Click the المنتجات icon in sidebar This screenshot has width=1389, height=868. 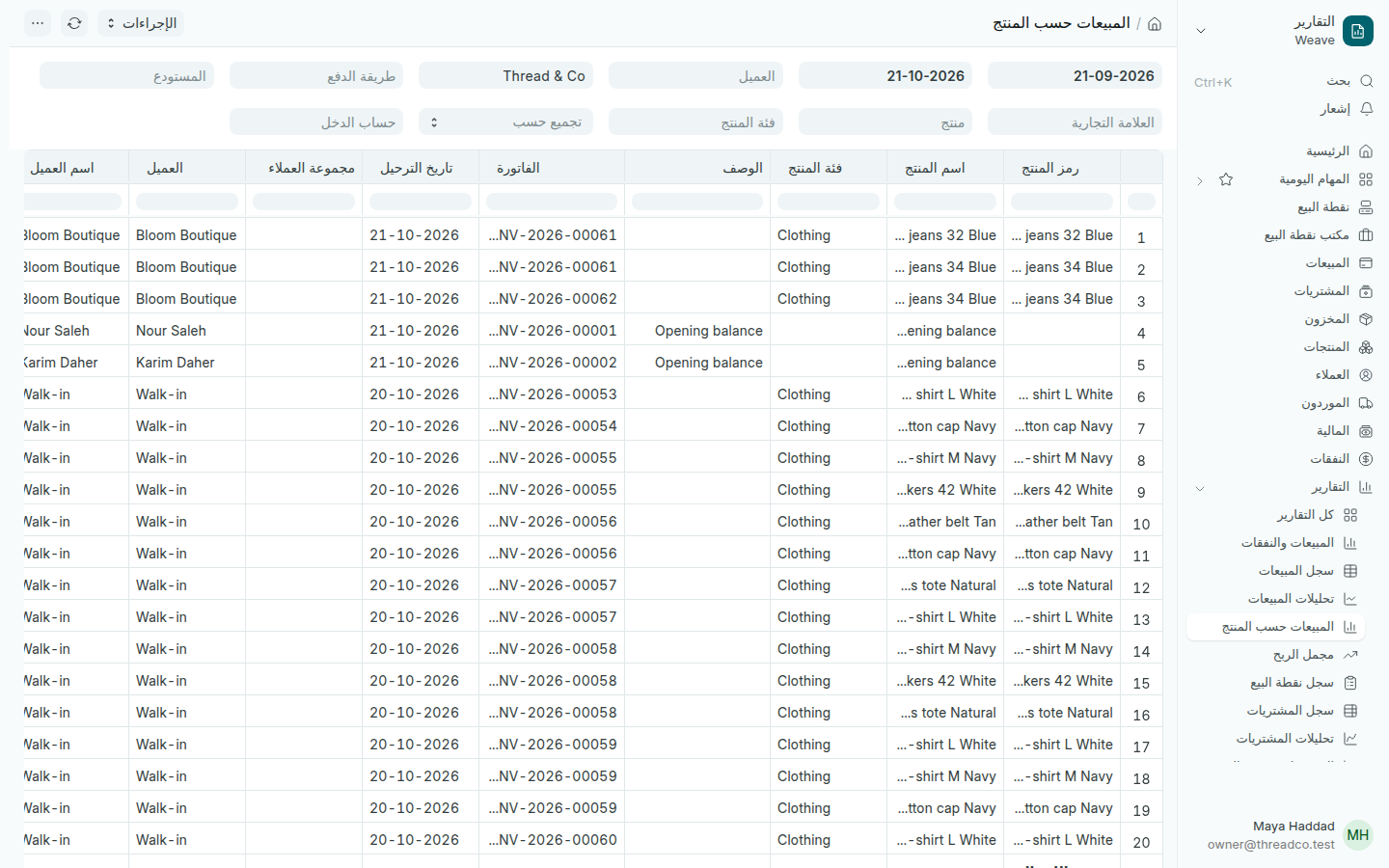[x=1366, y=347]
